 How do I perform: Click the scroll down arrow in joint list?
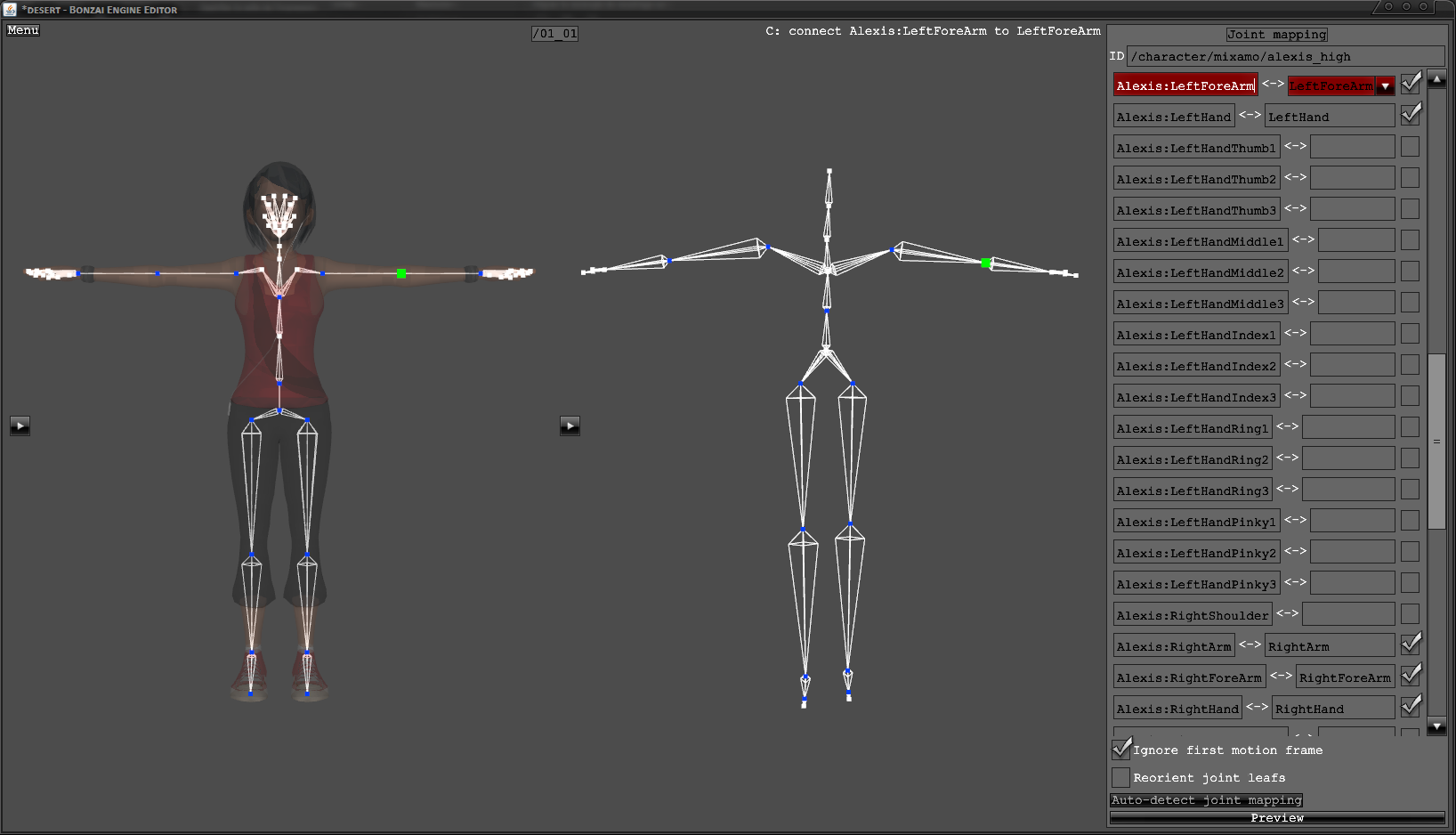pos(1436,726)
